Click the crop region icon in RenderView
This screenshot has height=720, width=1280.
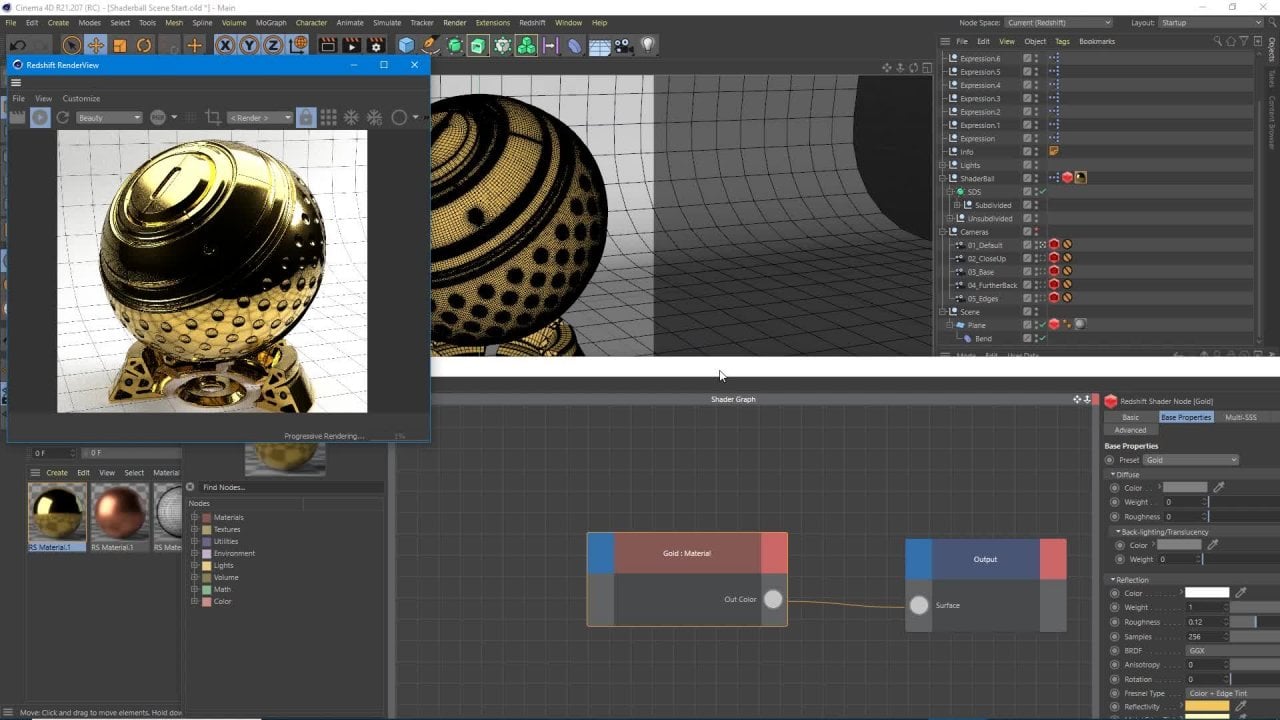(212, 118)
